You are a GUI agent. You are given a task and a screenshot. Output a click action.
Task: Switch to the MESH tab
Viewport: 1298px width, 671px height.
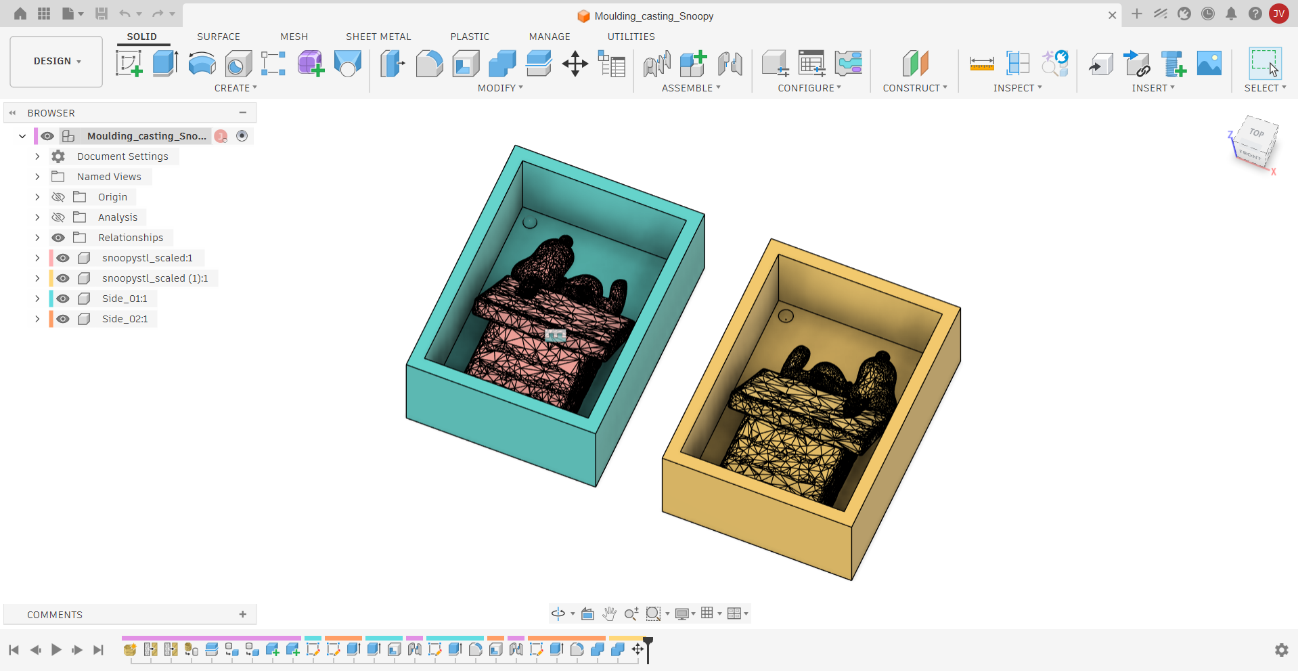click(x=294, y=37)
